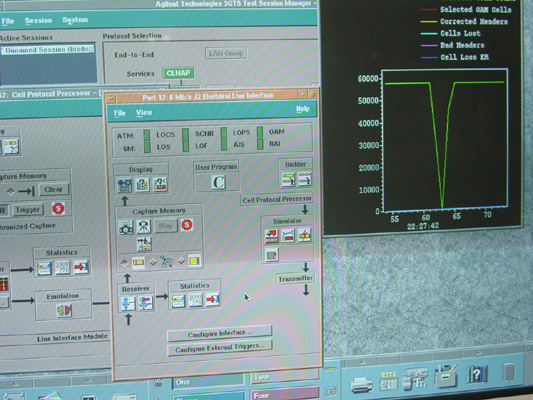Select radio button beside yellow square icon

181,261
